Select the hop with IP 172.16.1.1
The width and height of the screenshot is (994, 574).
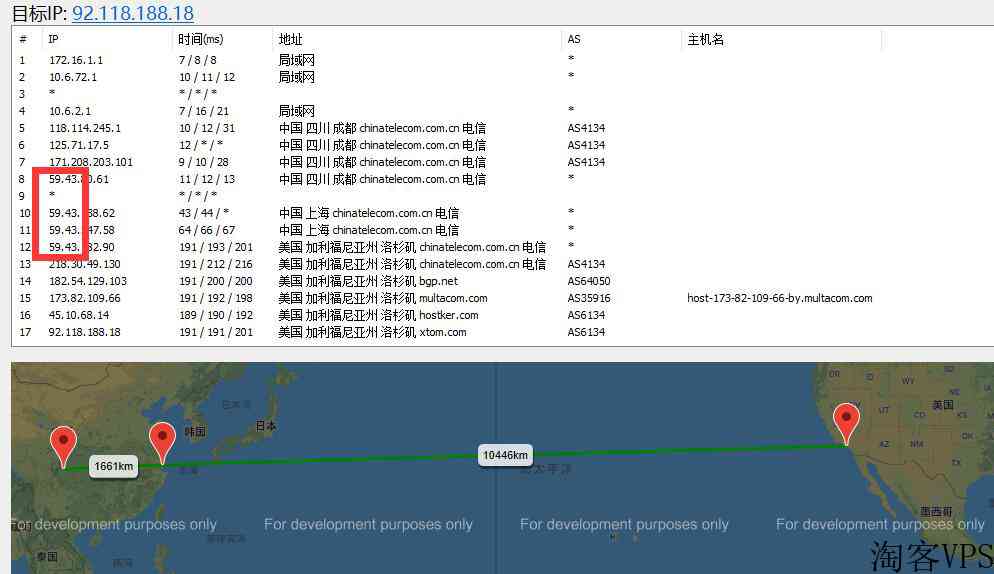[x=76, y=60]
